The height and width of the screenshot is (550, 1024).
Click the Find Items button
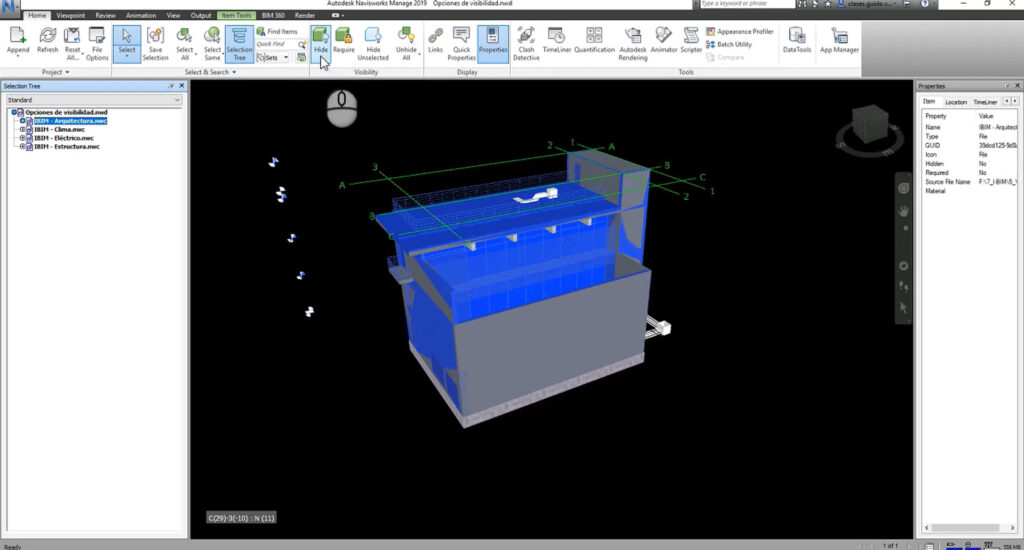point(277,31)
